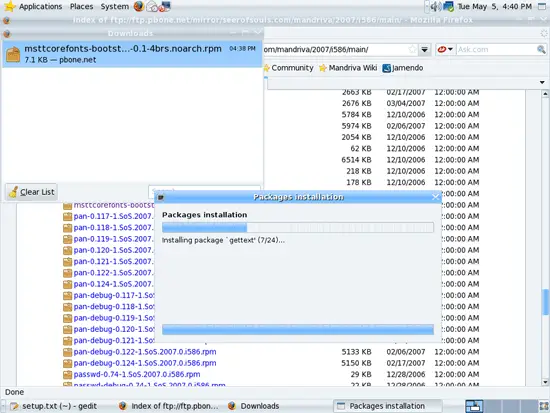Click the magnifier search button
This screenshot has width=550, height=413.
[x=541, y=49]
